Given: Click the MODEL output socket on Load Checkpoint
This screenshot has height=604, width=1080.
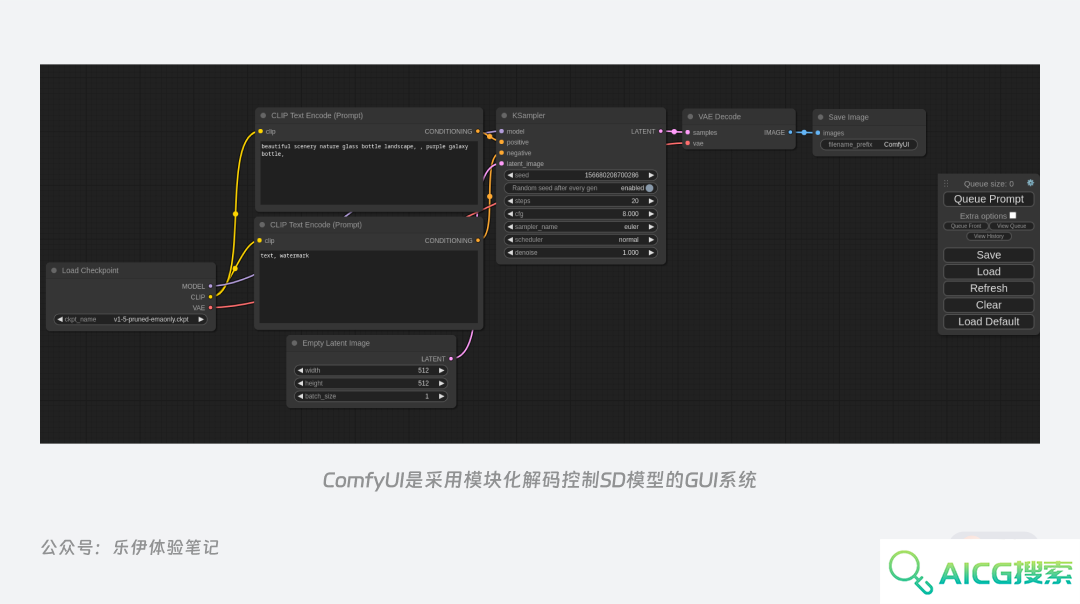Looking at the screenshot, I should click(211, 286).
